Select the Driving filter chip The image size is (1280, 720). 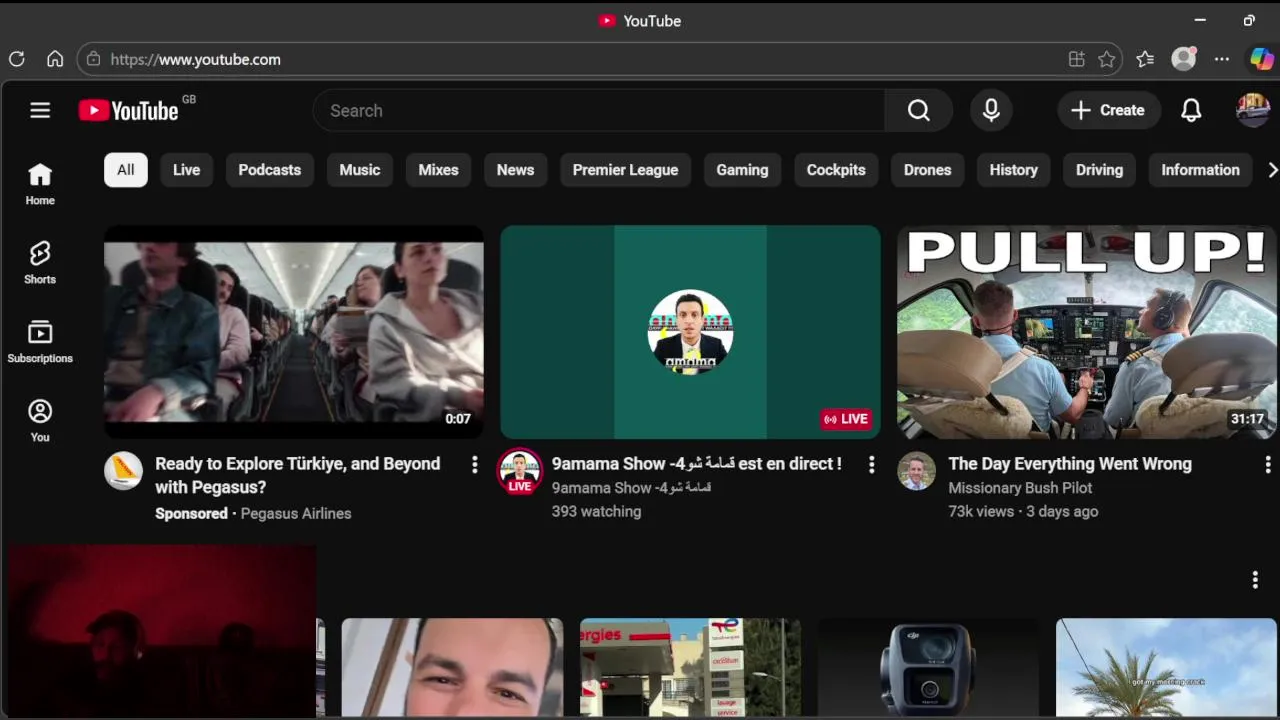pyautogui.click(x=1099, y=170)
